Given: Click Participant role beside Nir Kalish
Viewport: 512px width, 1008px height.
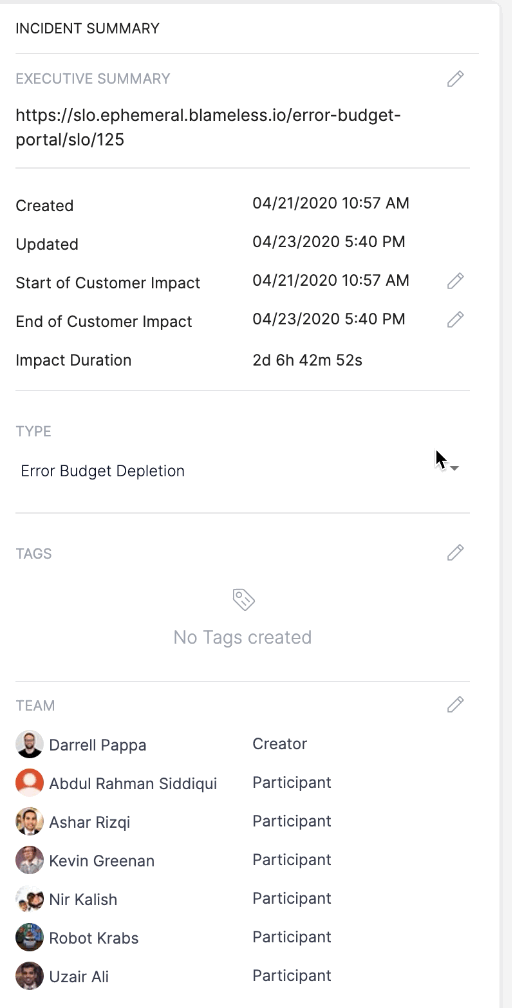Looking at the screenshot, I should pyautogui.click(x=292, y=898).
